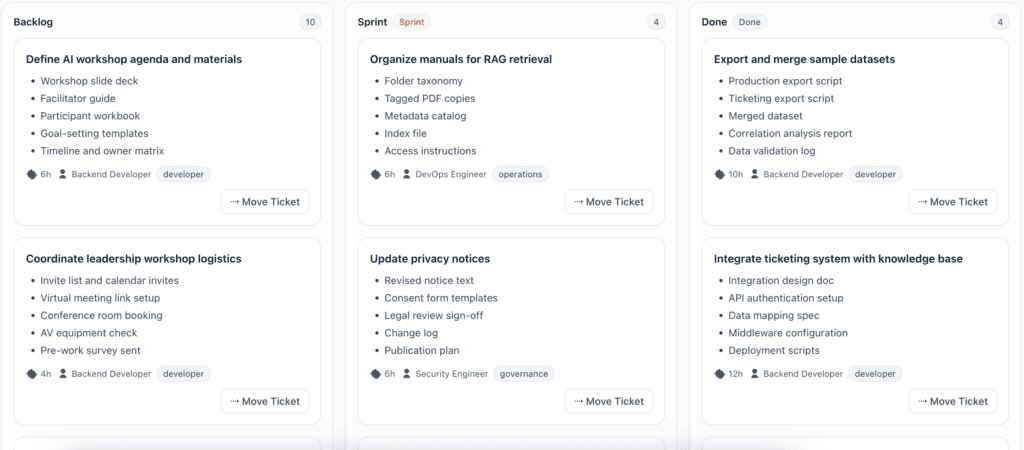This screenshot has height=450, width=1024.
Task: Select the operations tag on the RAG retrieval card
Action: [x=520, y=174]
